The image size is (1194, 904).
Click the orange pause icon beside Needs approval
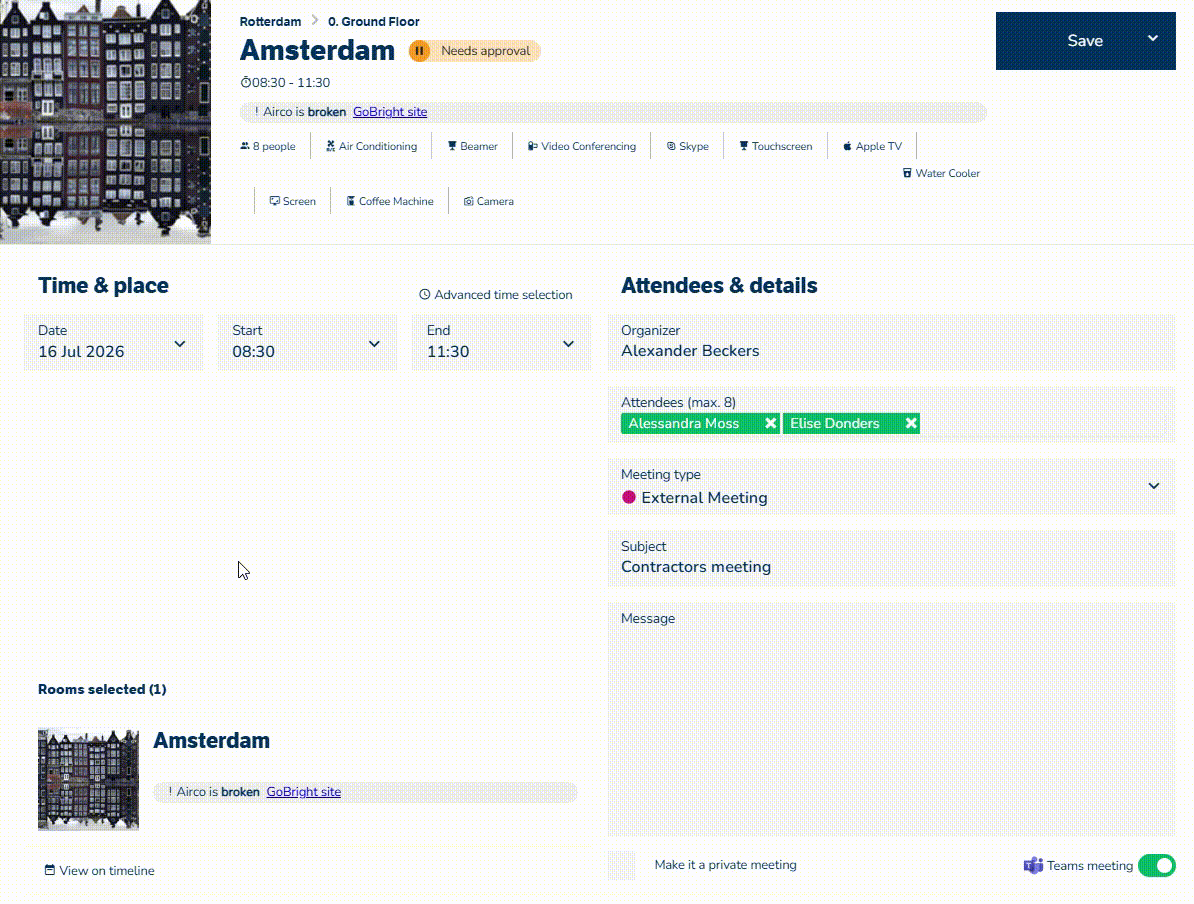pyautogui.click(x=419, y=51)
